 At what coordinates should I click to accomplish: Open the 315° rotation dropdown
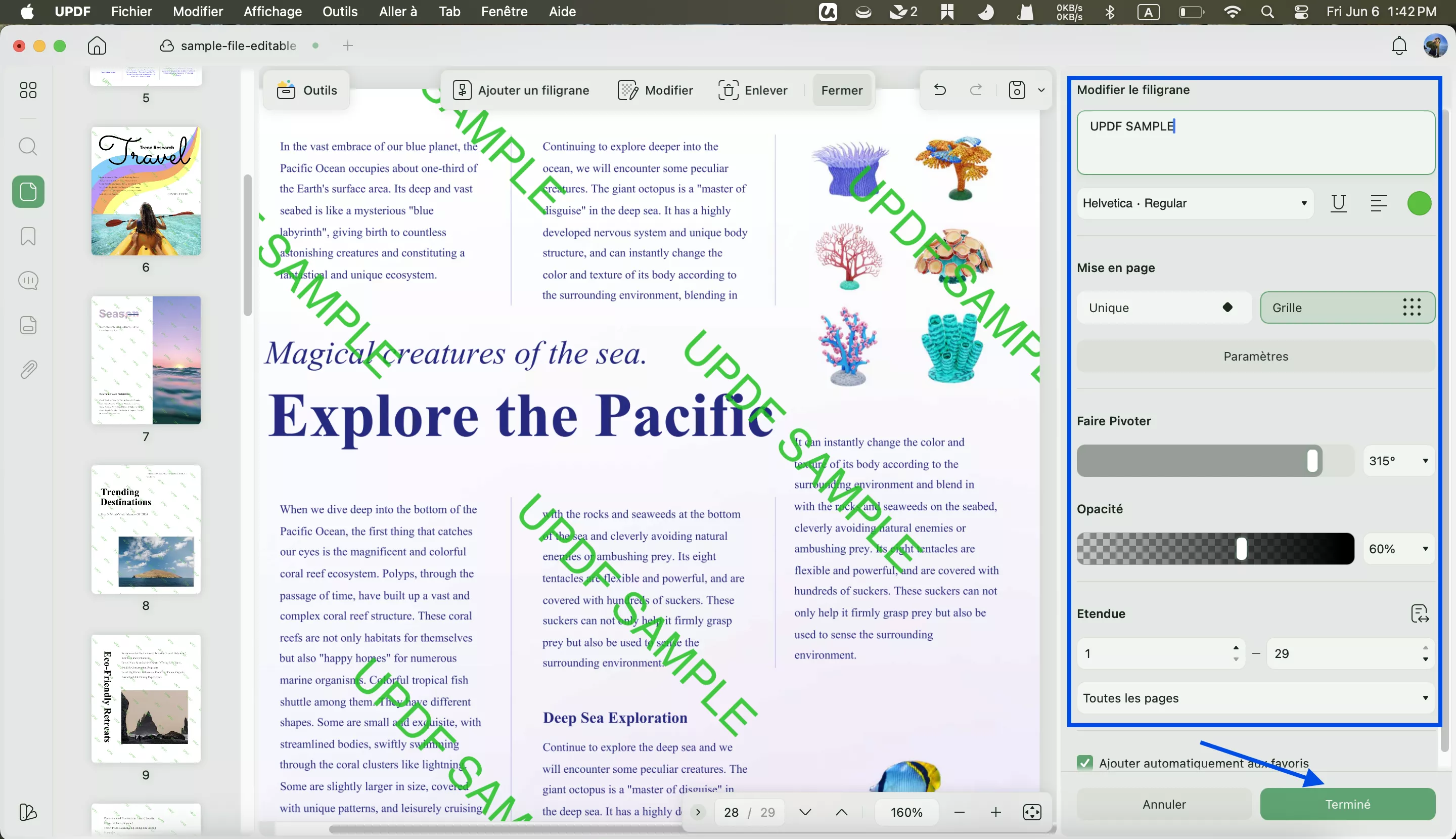tap(1398, 461)
